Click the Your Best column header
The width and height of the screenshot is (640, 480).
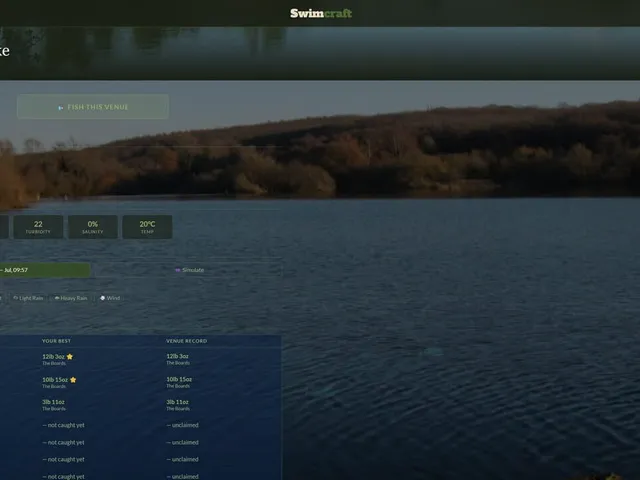point(56,341)
